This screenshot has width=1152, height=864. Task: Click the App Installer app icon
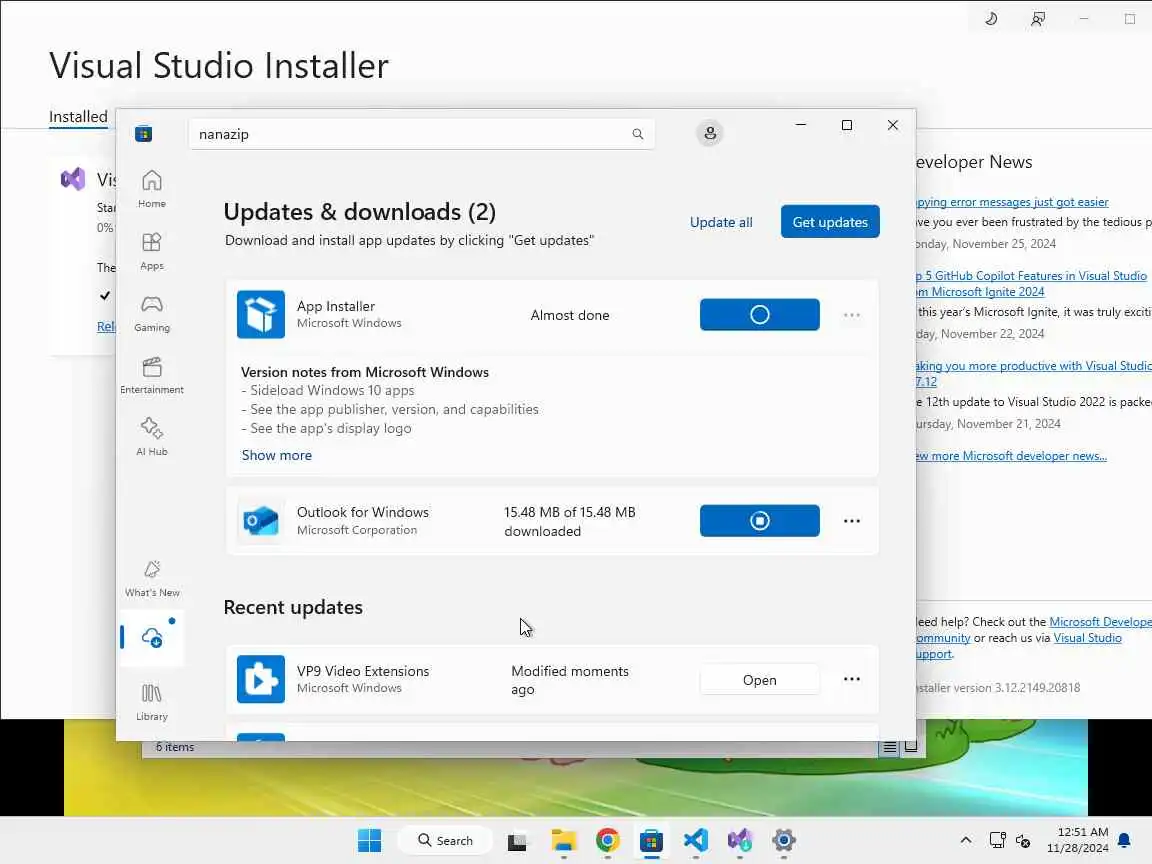tap(261, 314)
